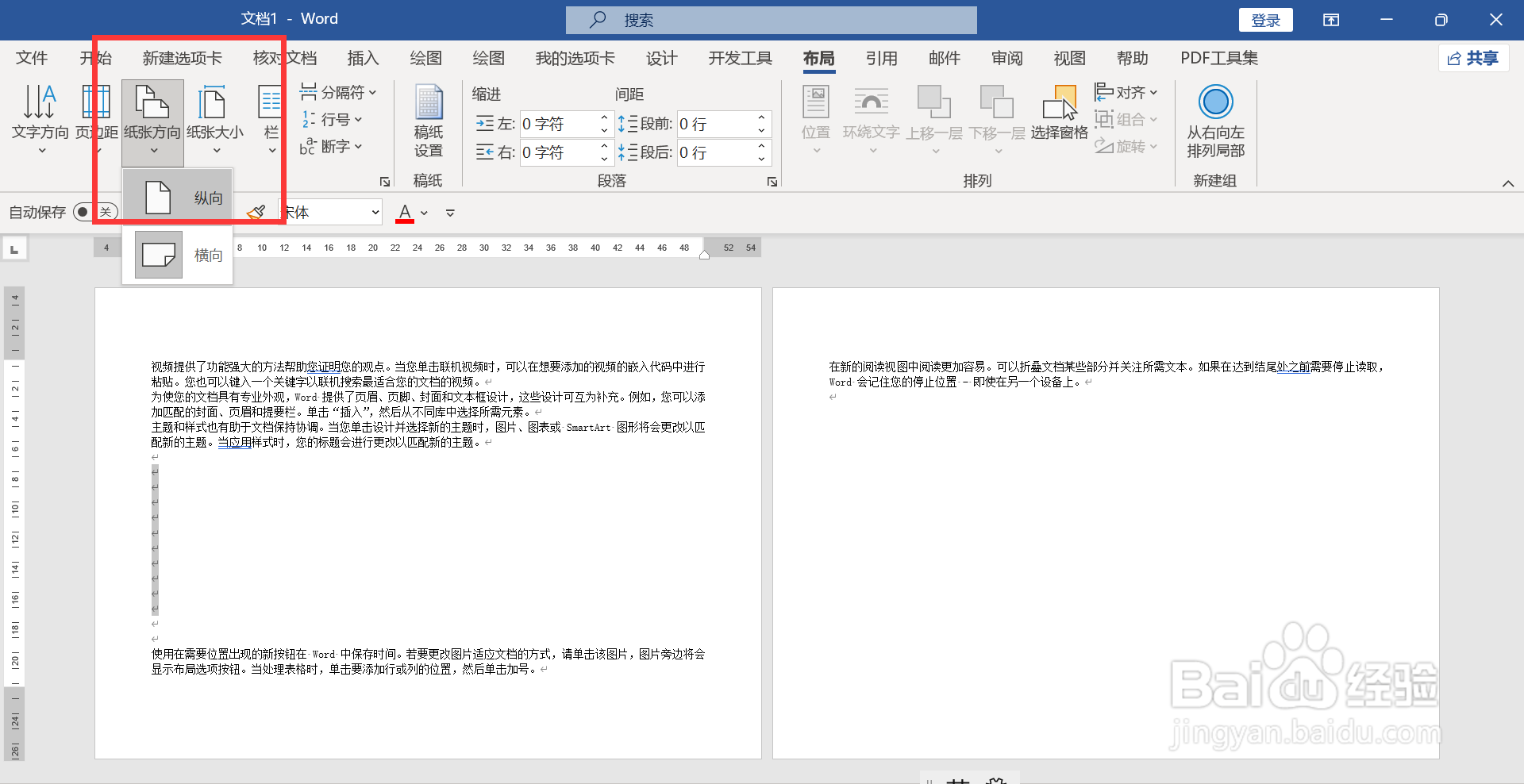Viewport: 1524px width, 784px height.
Task: Open the Text Direction (文字方向) tool
Action: coord(40,119)
